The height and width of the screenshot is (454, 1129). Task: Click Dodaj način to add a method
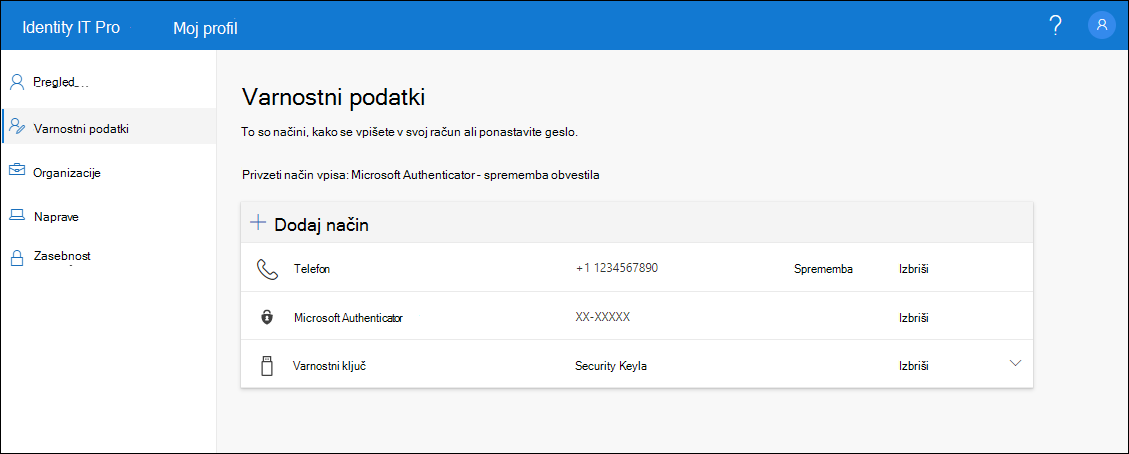(322, 224)
